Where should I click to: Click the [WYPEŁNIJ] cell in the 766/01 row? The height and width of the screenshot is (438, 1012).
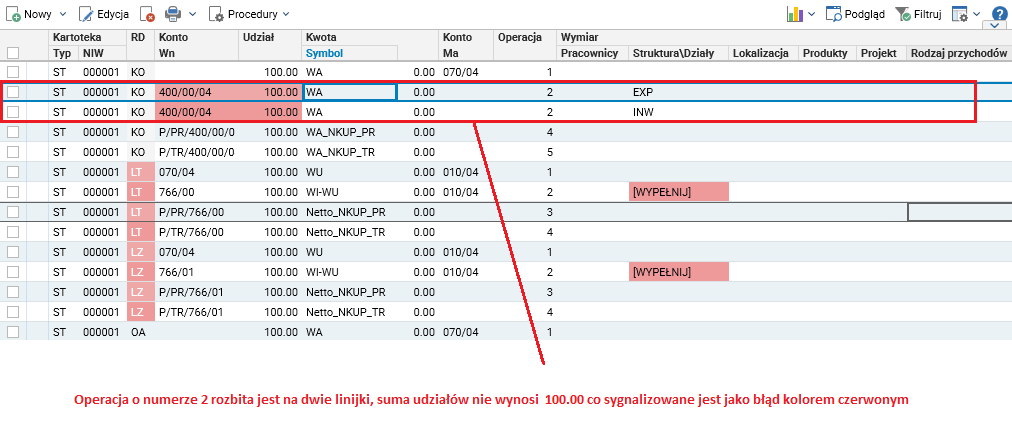click(x=679, y=272)
